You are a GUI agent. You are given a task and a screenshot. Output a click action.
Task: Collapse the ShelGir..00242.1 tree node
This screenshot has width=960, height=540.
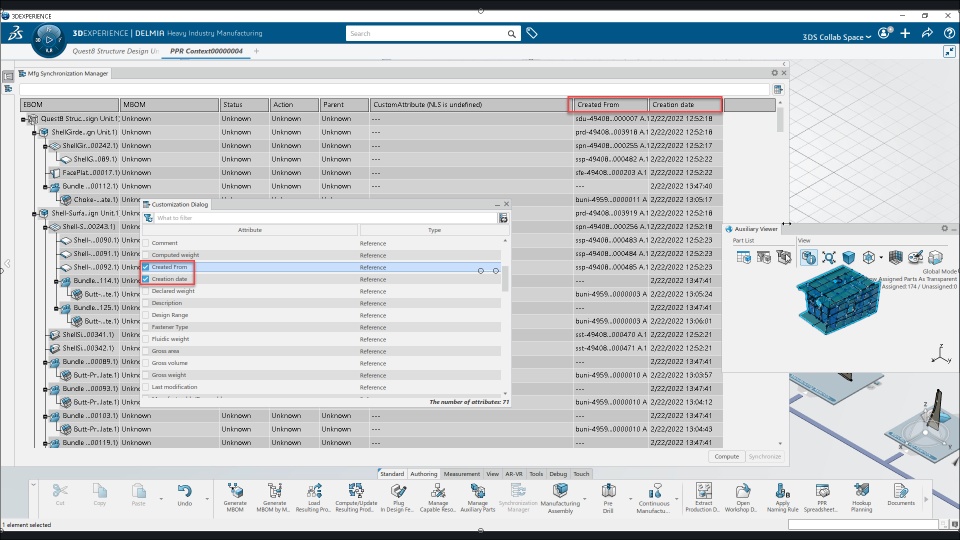pos(45,146)
